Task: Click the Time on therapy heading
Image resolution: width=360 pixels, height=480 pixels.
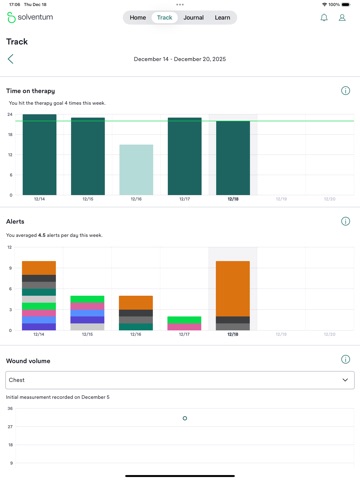Action: (x=31, y=91)
